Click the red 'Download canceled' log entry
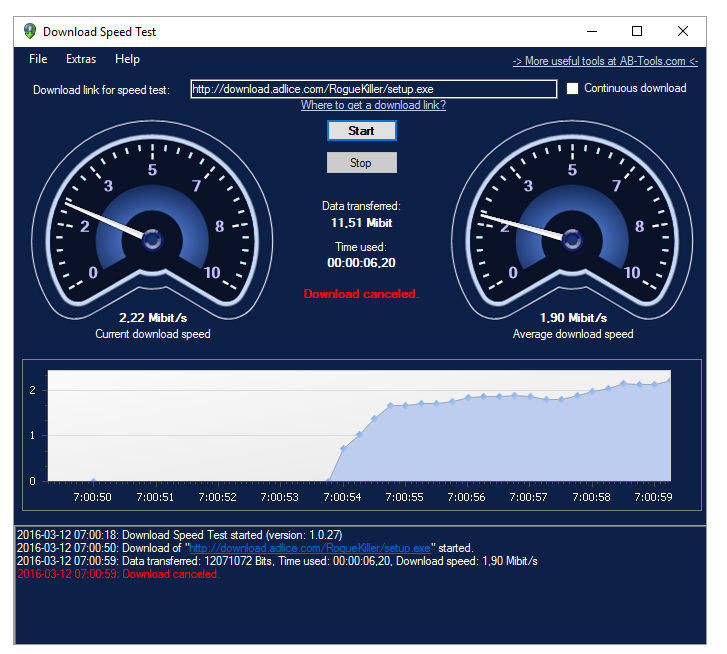727x654 pixels. pos(117,574)
